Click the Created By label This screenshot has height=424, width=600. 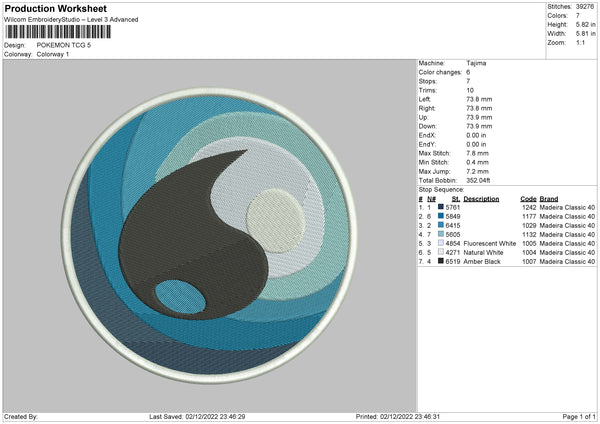point(21,416)
